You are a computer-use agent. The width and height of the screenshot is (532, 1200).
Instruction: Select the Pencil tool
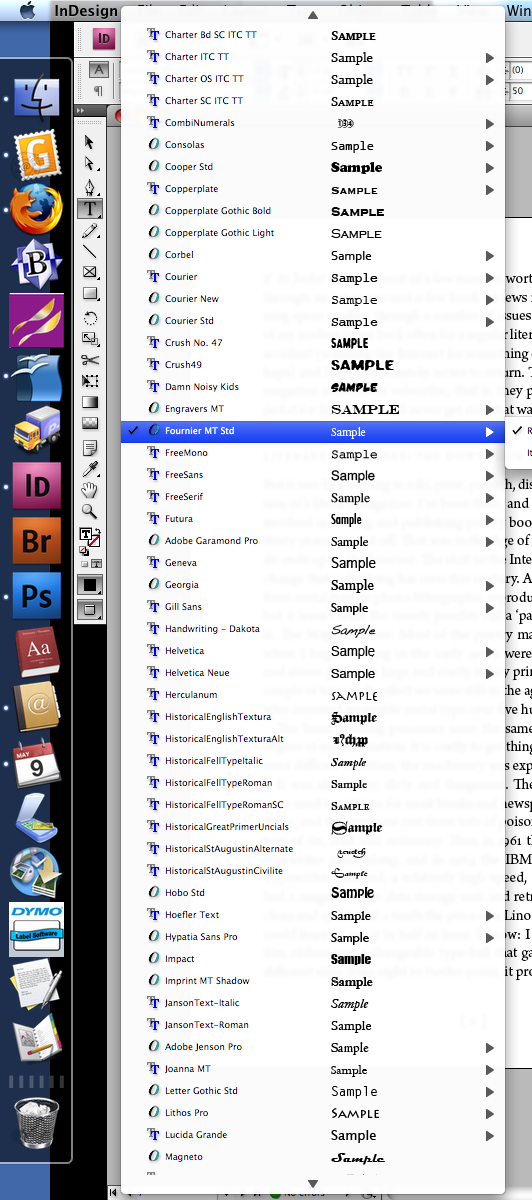90,230
